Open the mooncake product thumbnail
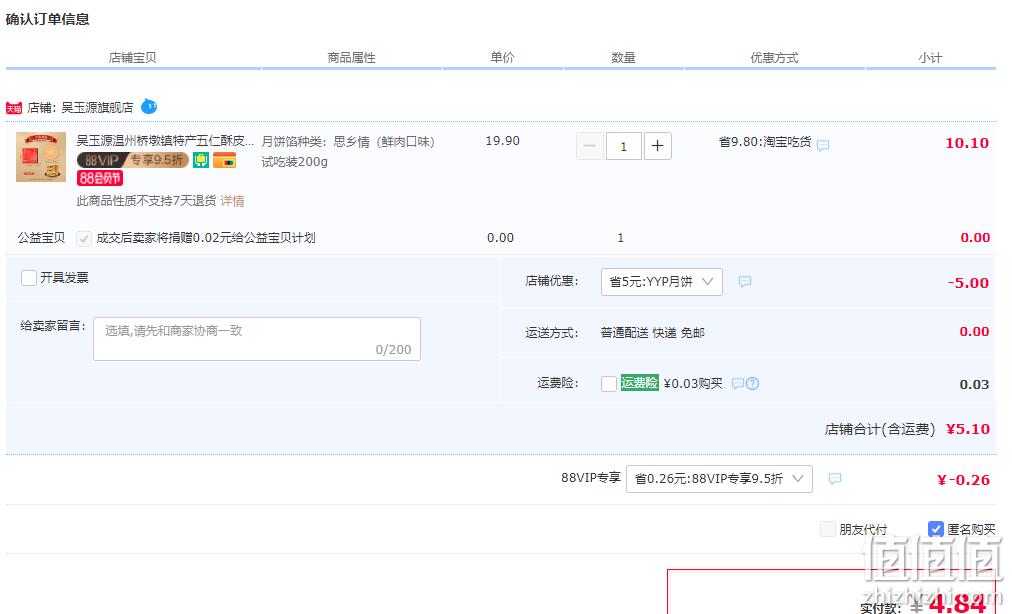This screenshot has height=614, width=1012. [x=41, y=157]
